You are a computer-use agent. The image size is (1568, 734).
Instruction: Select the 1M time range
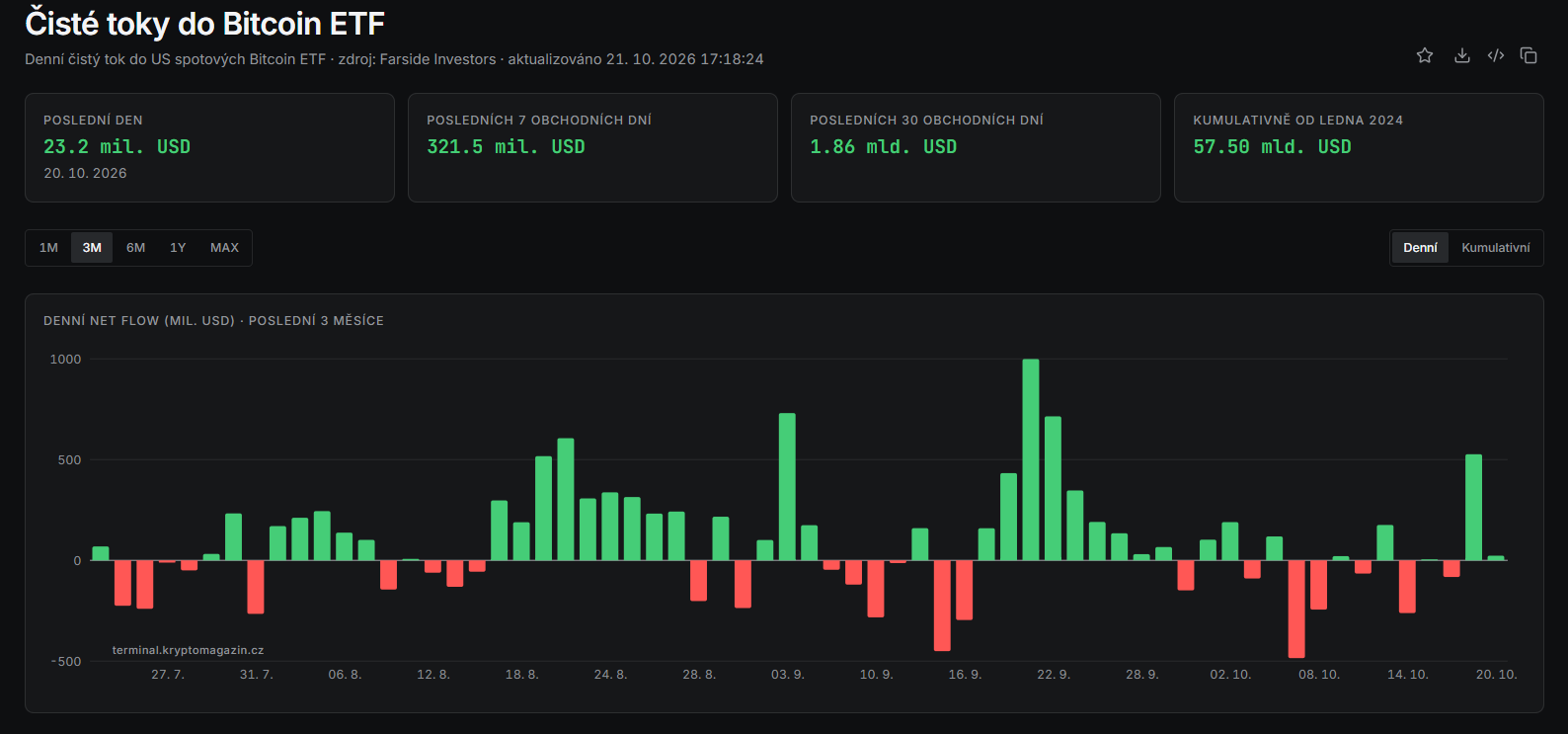[48, 248]
